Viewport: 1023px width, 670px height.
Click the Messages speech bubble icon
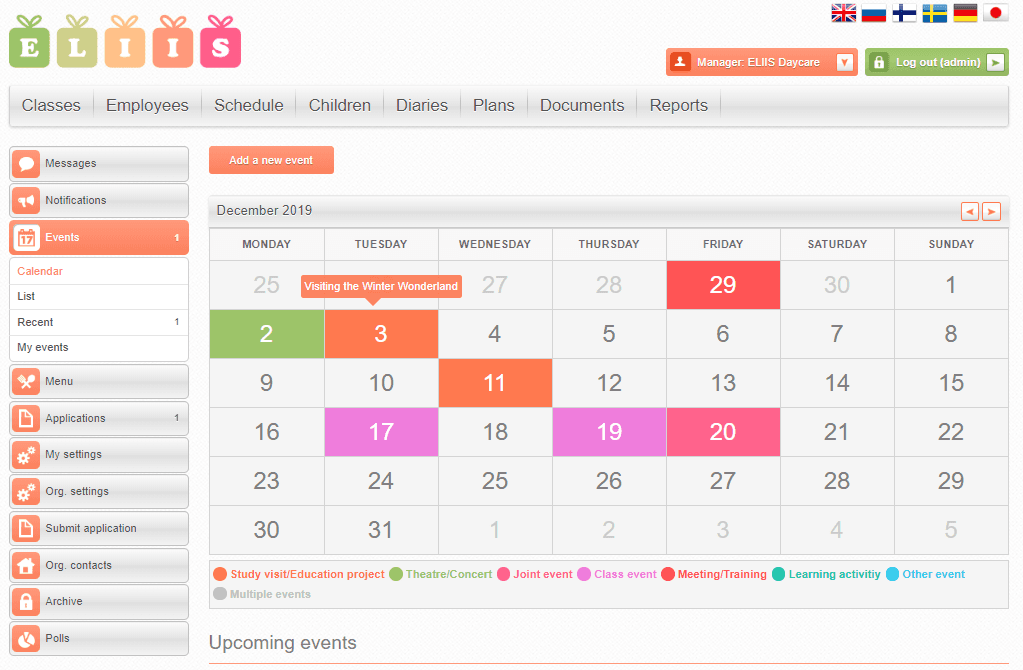click(x=27, y=164)
